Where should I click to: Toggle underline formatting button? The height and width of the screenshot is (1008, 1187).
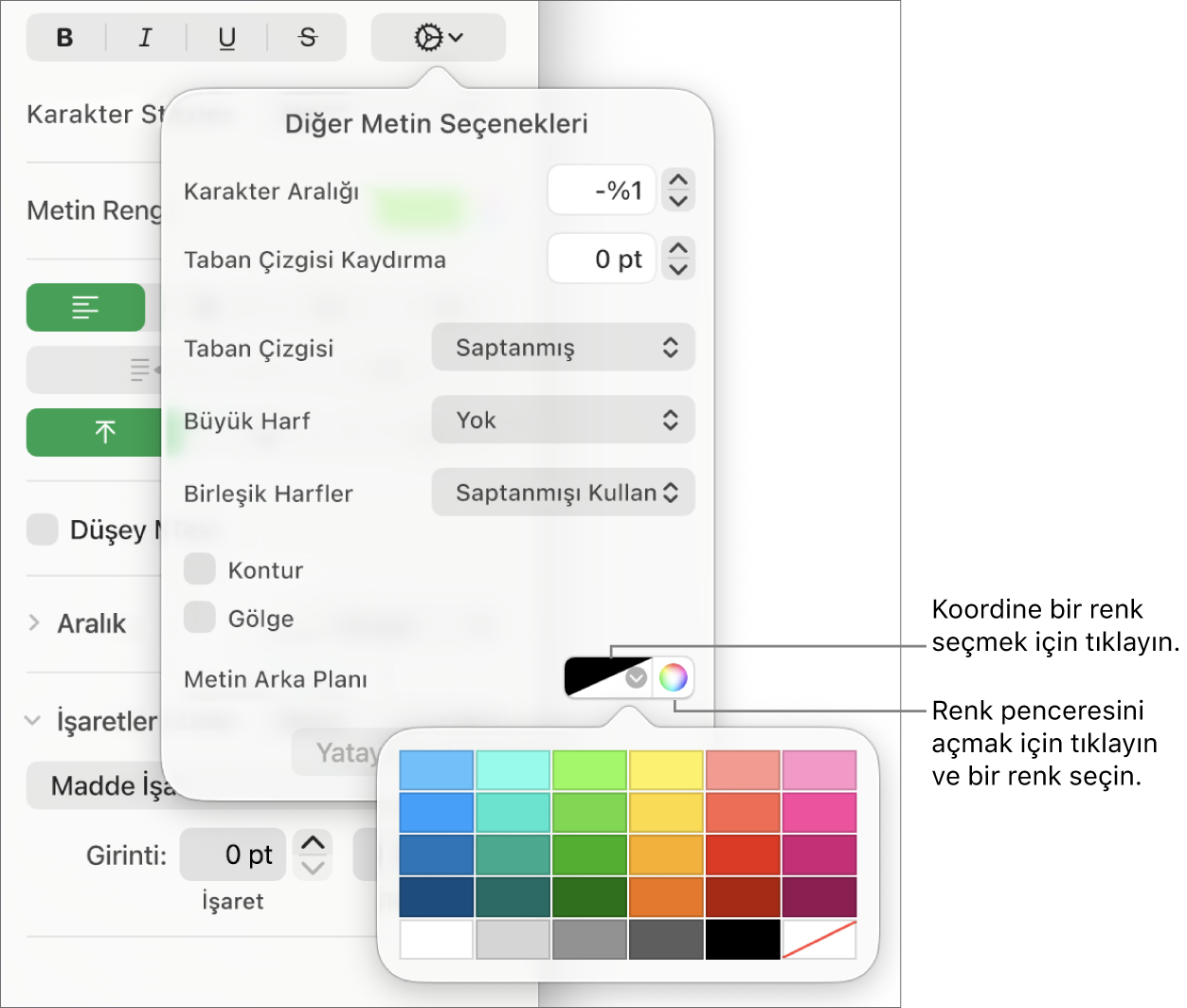(x=227, y=38)
